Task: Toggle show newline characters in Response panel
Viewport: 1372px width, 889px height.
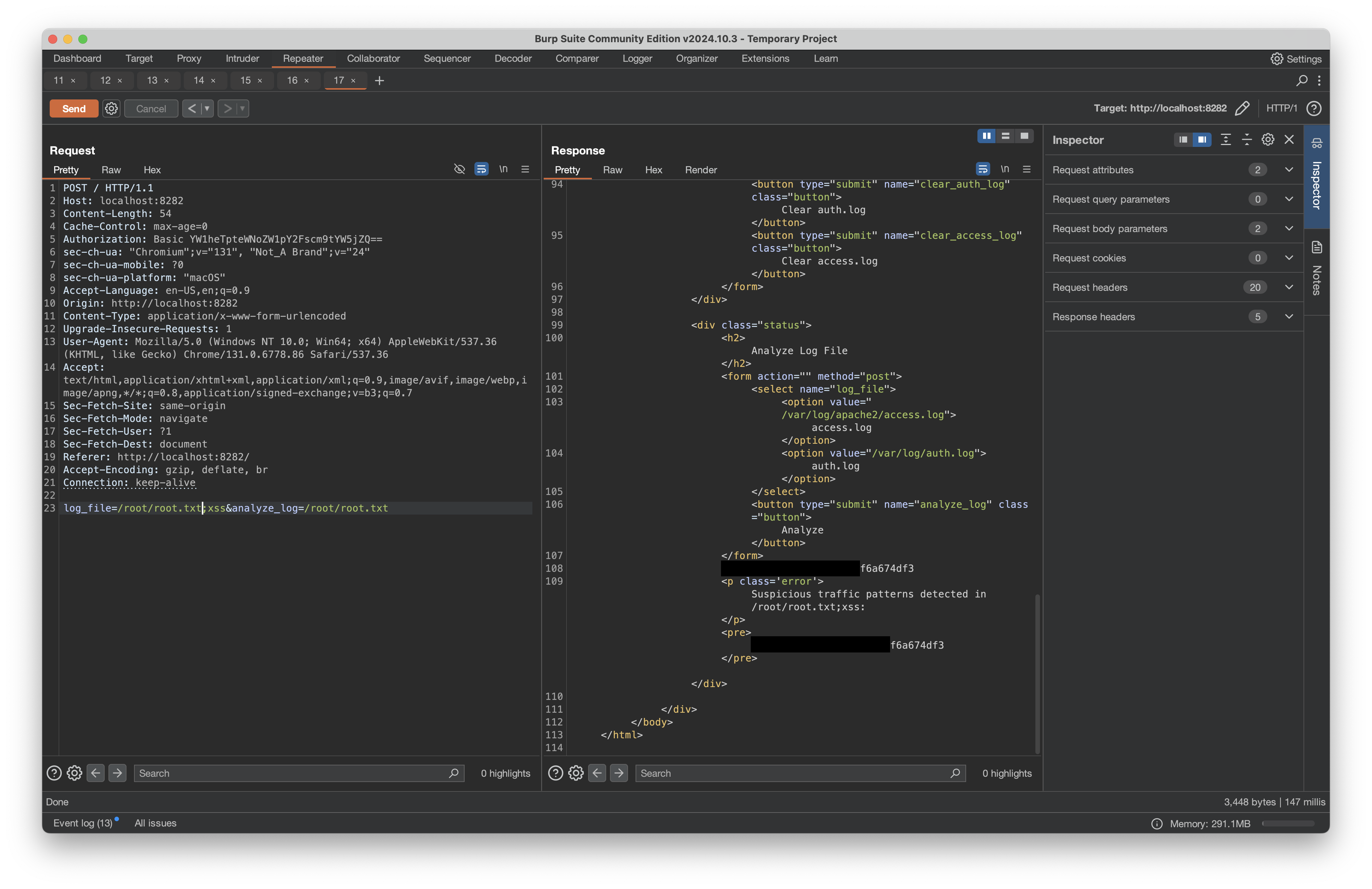Action: click(1005, 169)
